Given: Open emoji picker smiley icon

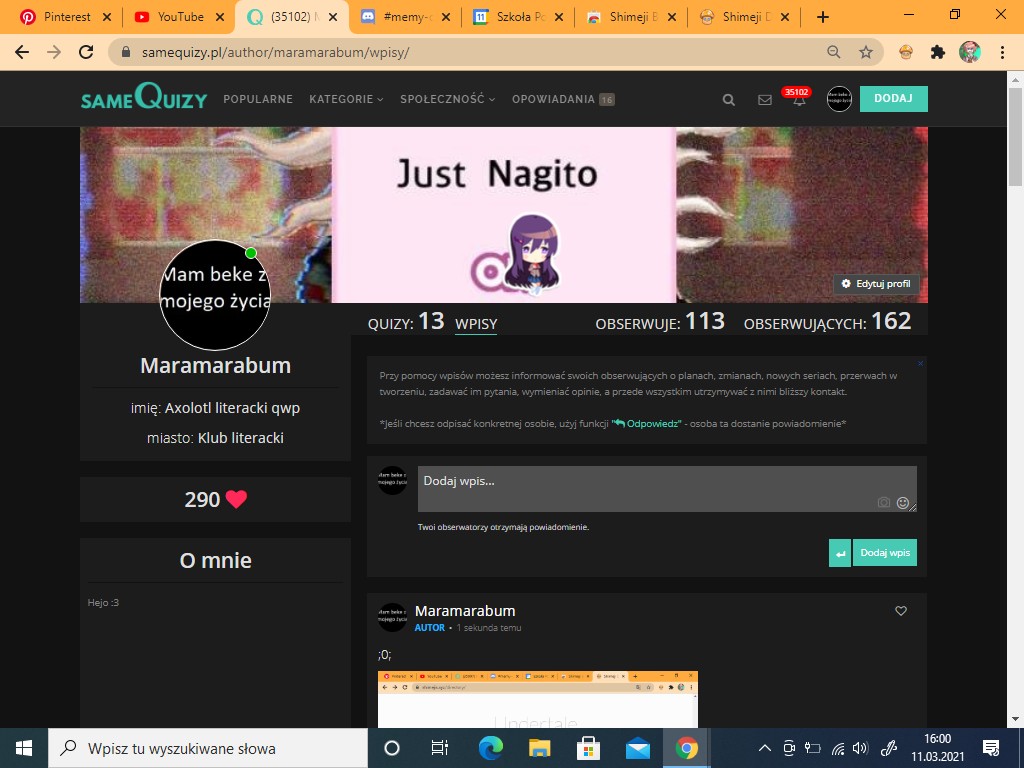Looking at the screenshot, I should pyautogui.click(x=903, y=503).
